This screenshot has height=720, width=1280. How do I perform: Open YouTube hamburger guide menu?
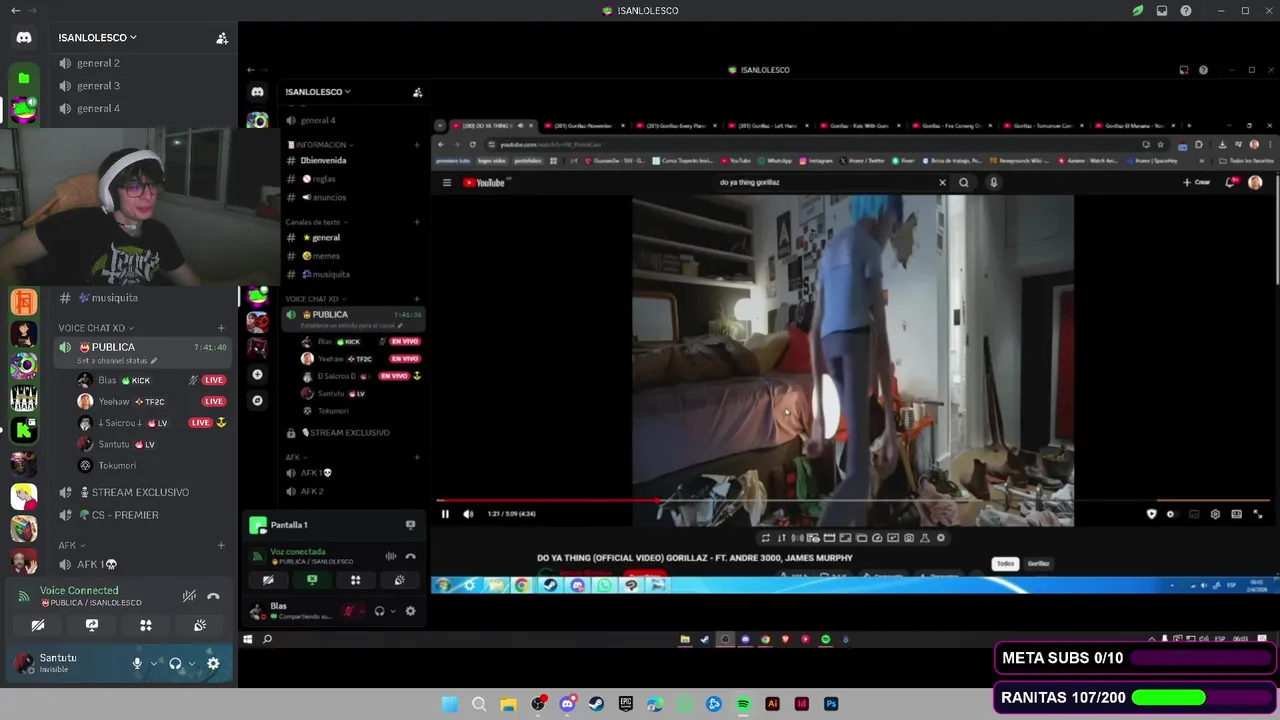tap(447, 183)
